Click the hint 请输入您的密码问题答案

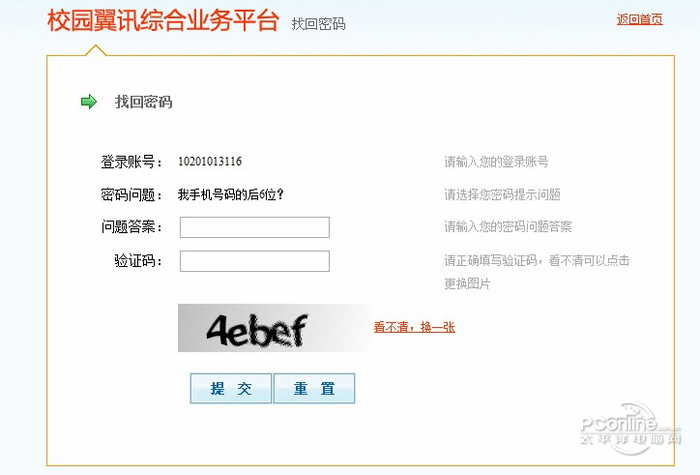(x=508, y=227)
